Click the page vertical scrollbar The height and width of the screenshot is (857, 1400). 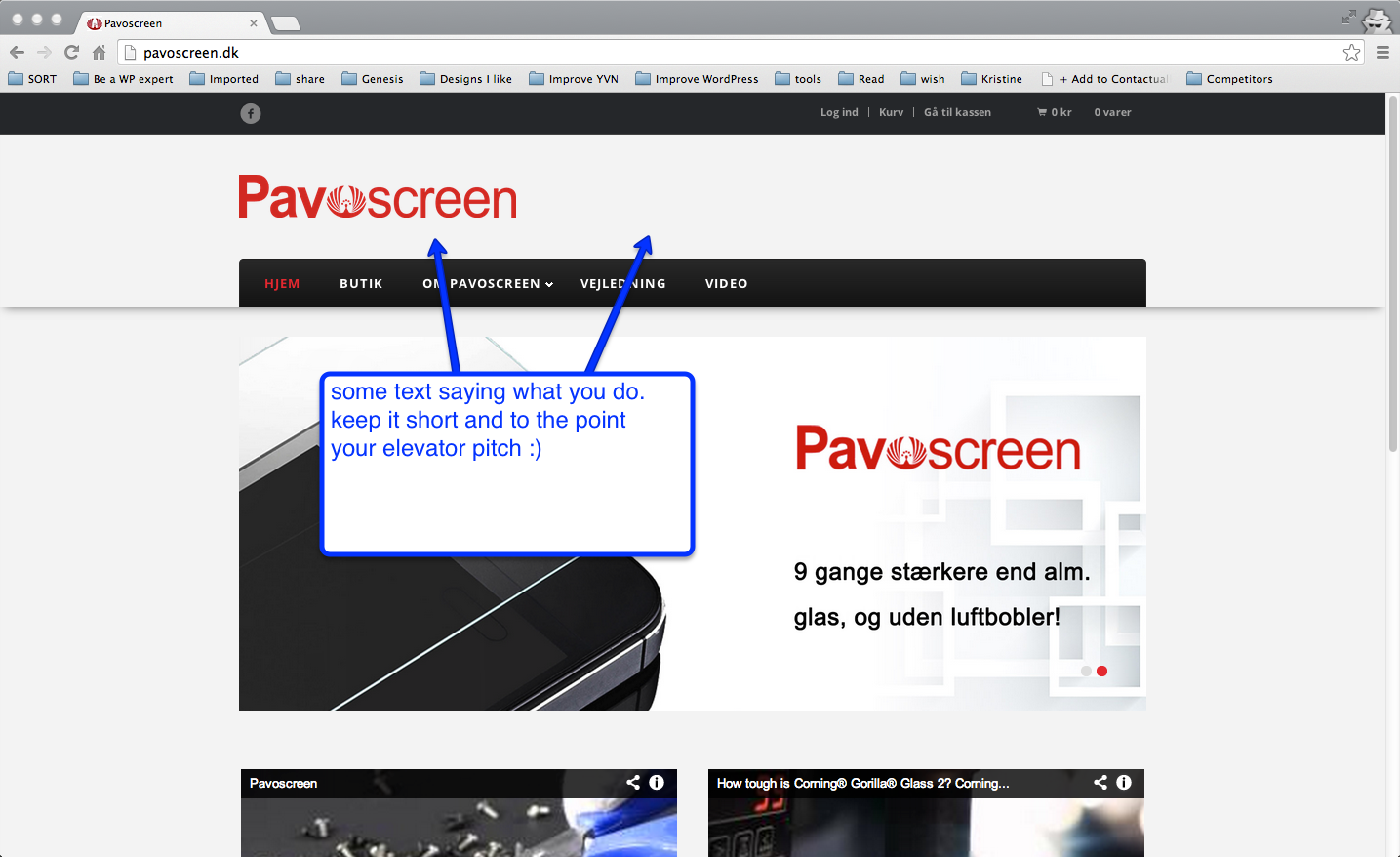coord(1393,273)
